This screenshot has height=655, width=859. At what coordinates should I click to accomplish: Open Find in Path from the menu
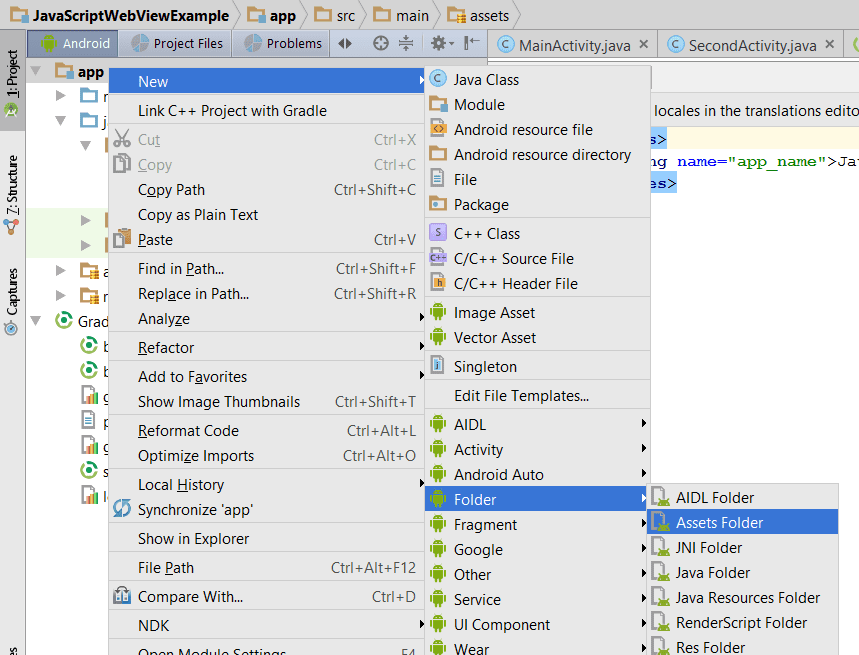tap(267, 269)
